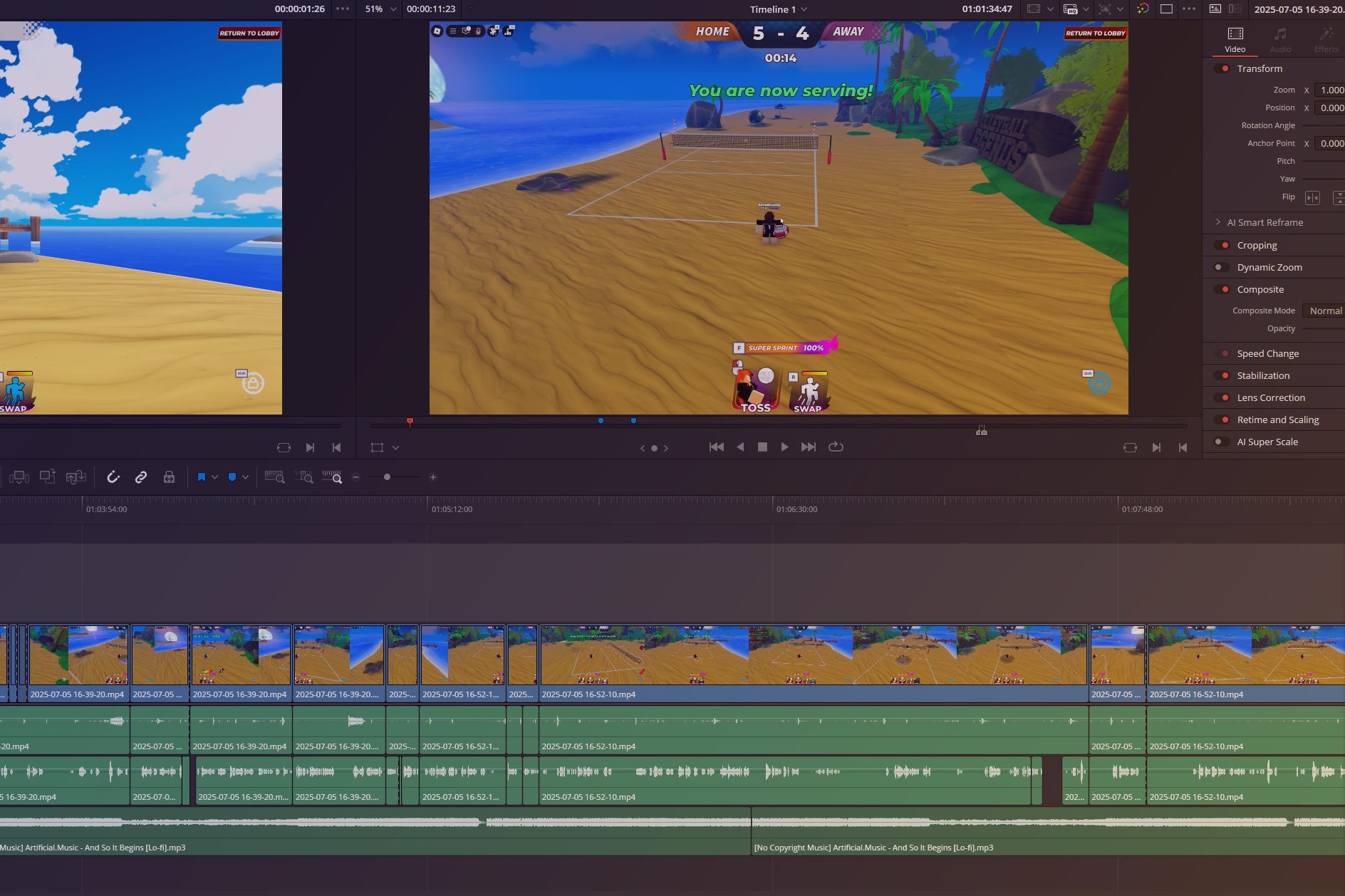Click Flip horizontal icon
This screenshot has width=1345, height=896.
(x=1312, y=197)
